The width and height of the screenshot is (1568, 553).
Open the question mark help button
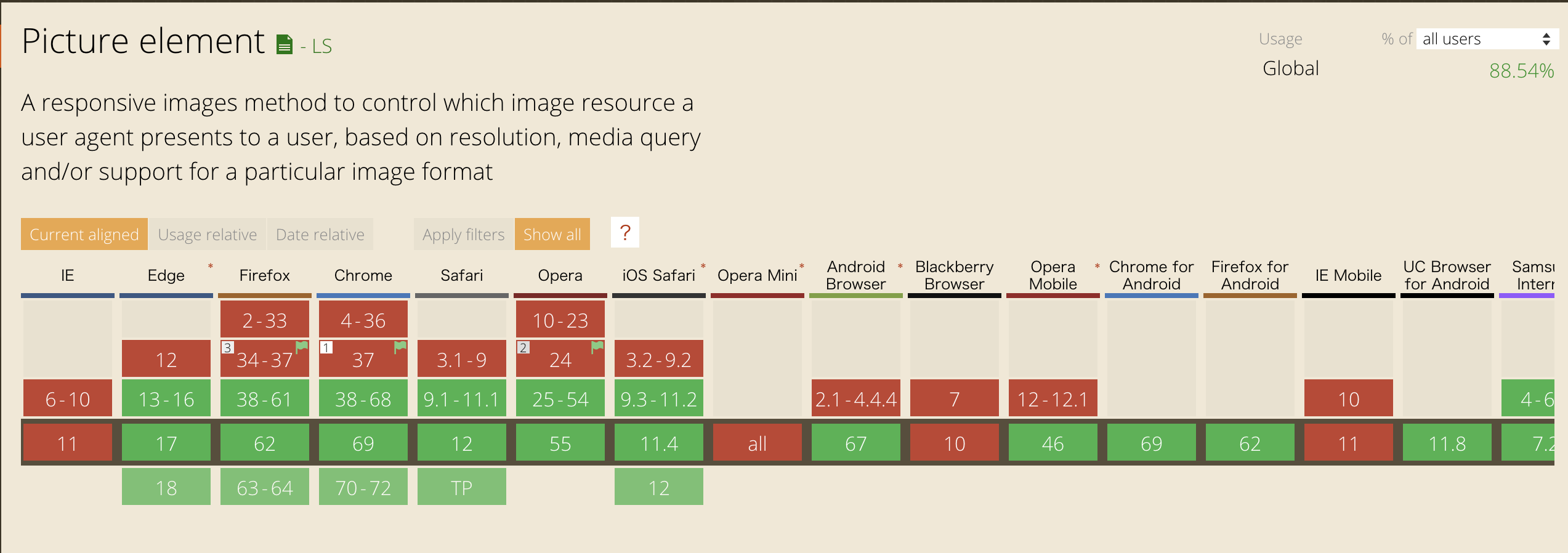click(625, 232)
